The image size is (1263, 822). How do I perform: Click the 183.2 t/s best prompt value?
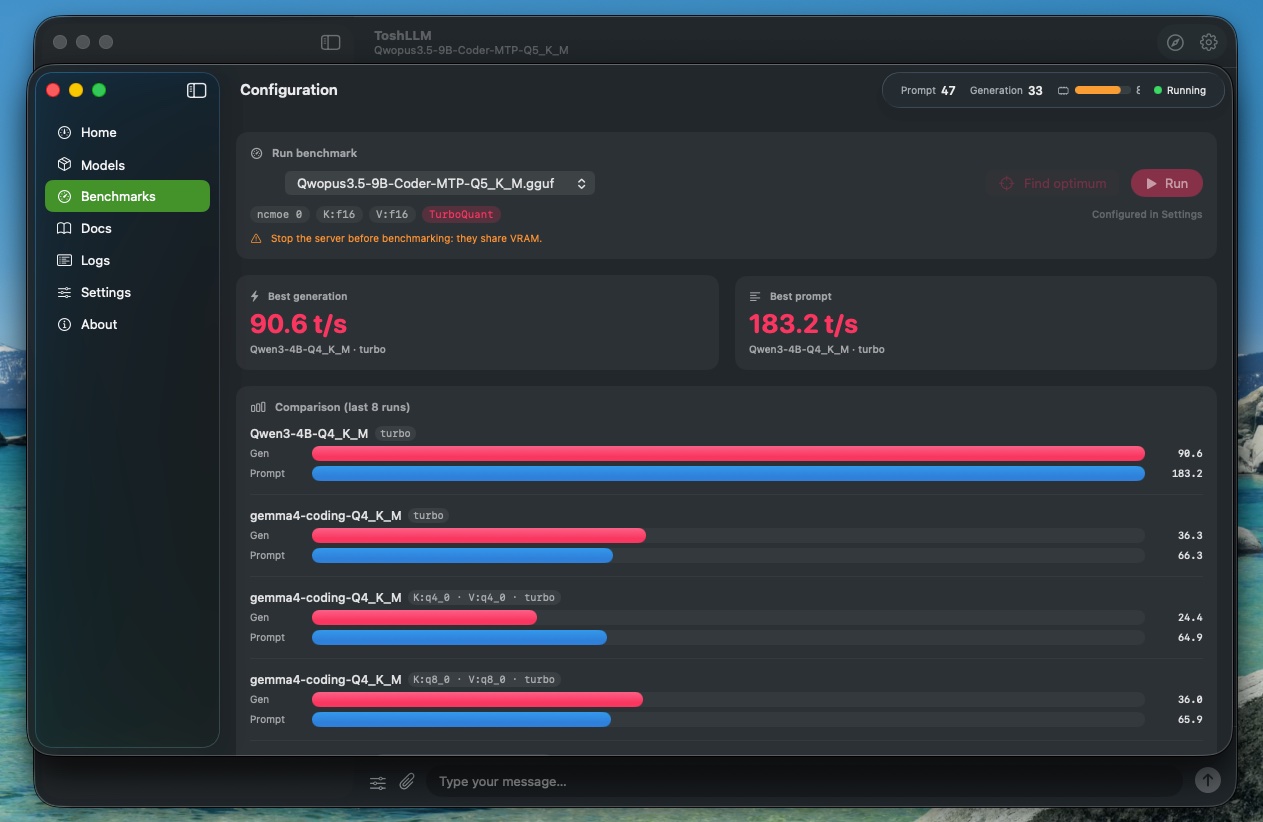803,324
